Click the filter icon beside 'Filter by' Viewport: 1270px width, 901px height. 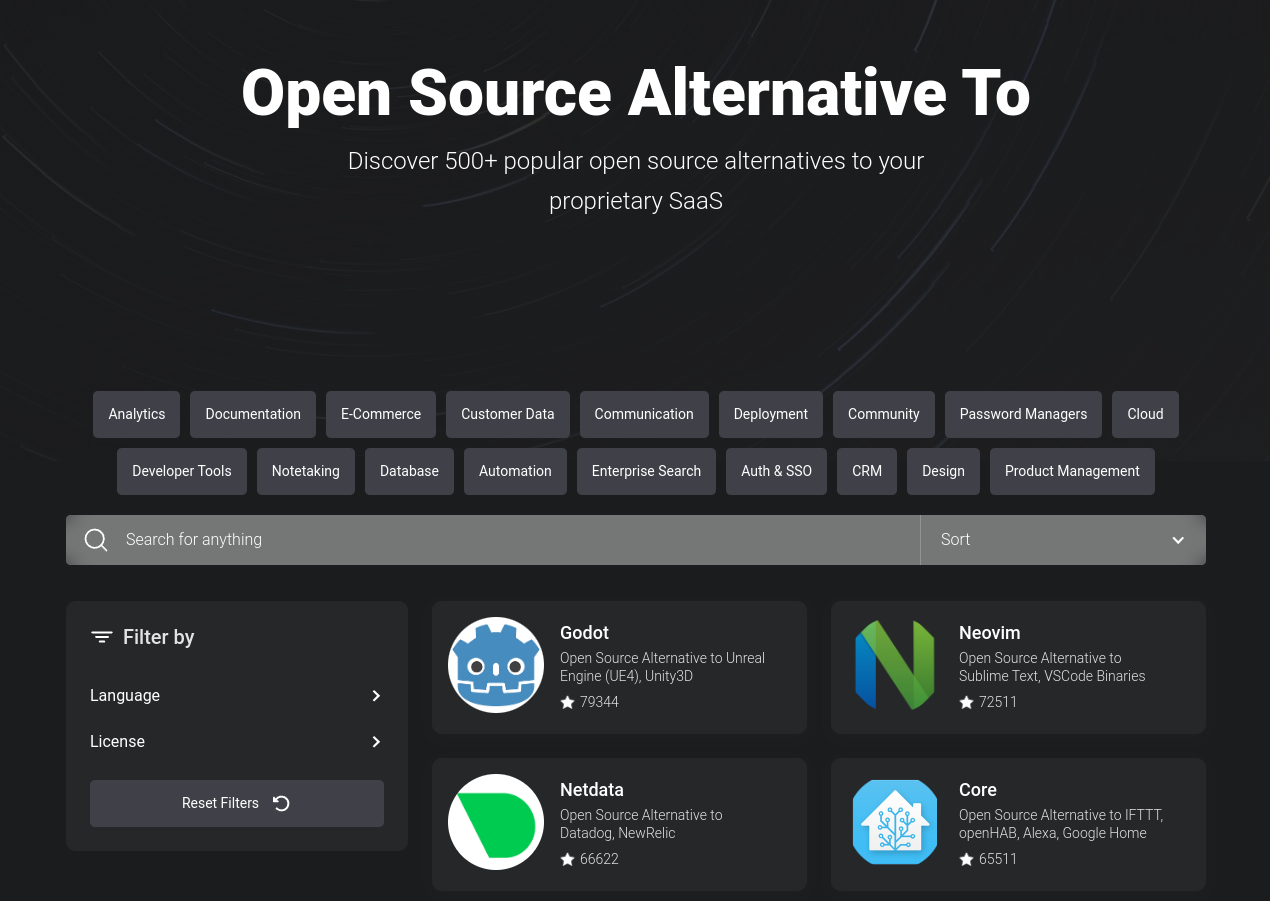point(102,637)
